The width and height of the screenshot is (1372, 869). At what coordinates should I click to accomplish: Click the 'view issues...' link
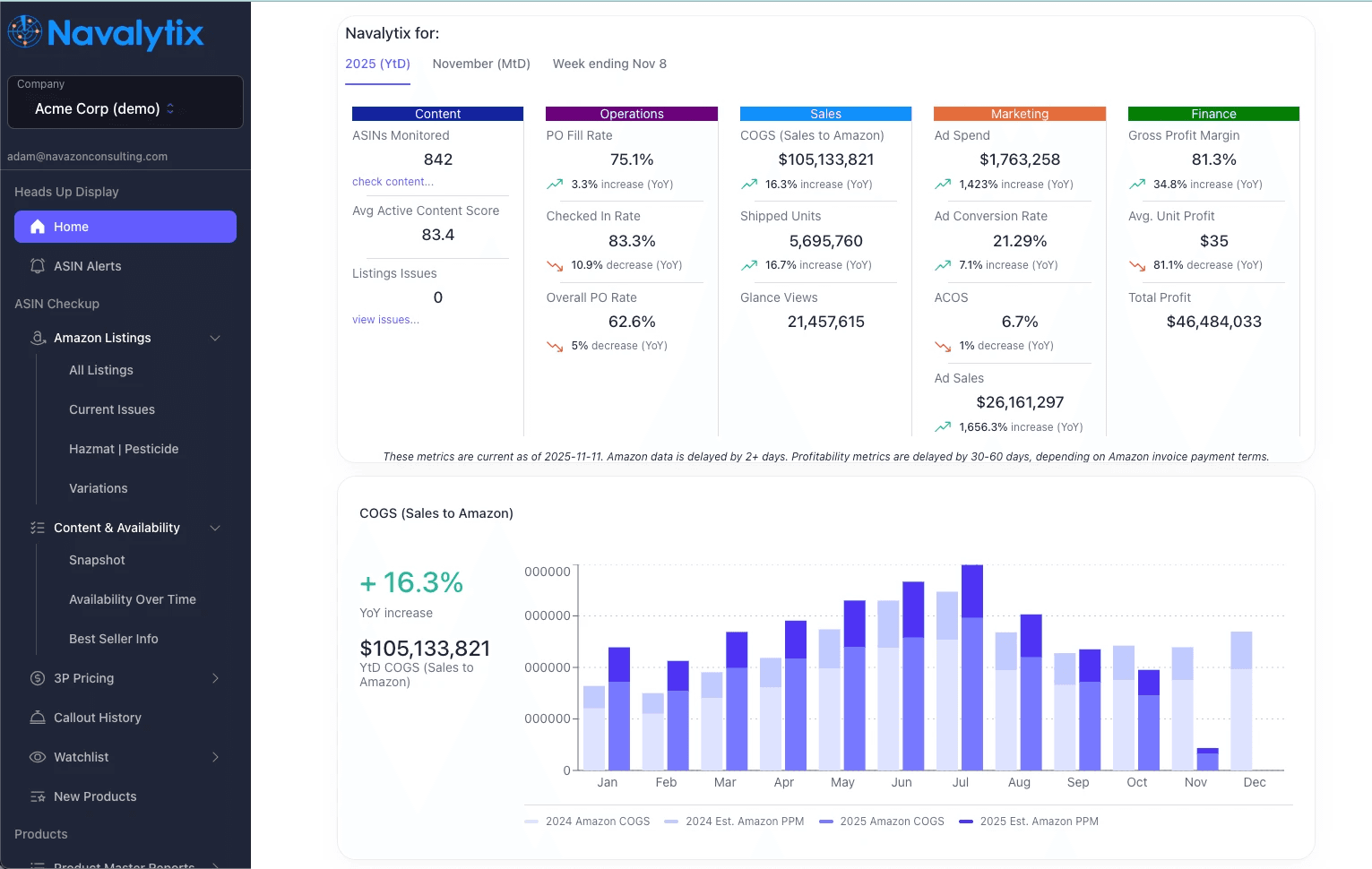click(x=385, y=319)
